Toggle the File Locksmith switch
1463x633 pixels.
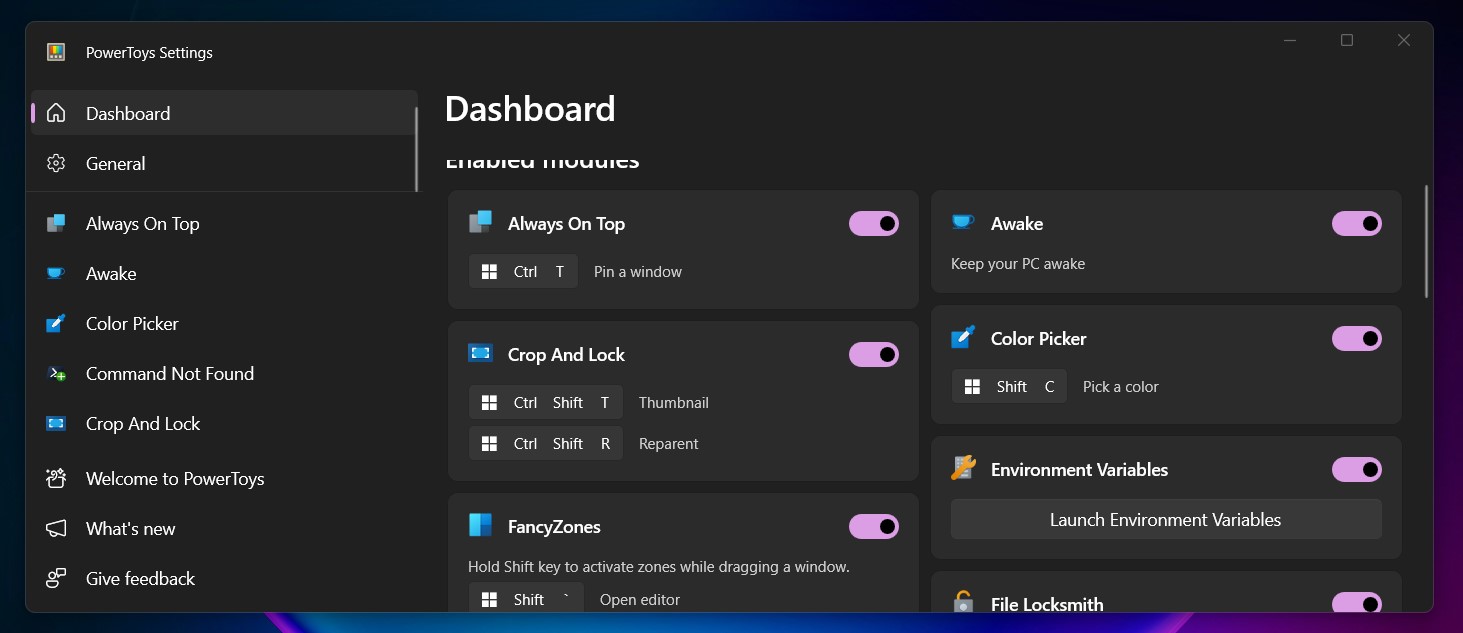click(1357, 602)
